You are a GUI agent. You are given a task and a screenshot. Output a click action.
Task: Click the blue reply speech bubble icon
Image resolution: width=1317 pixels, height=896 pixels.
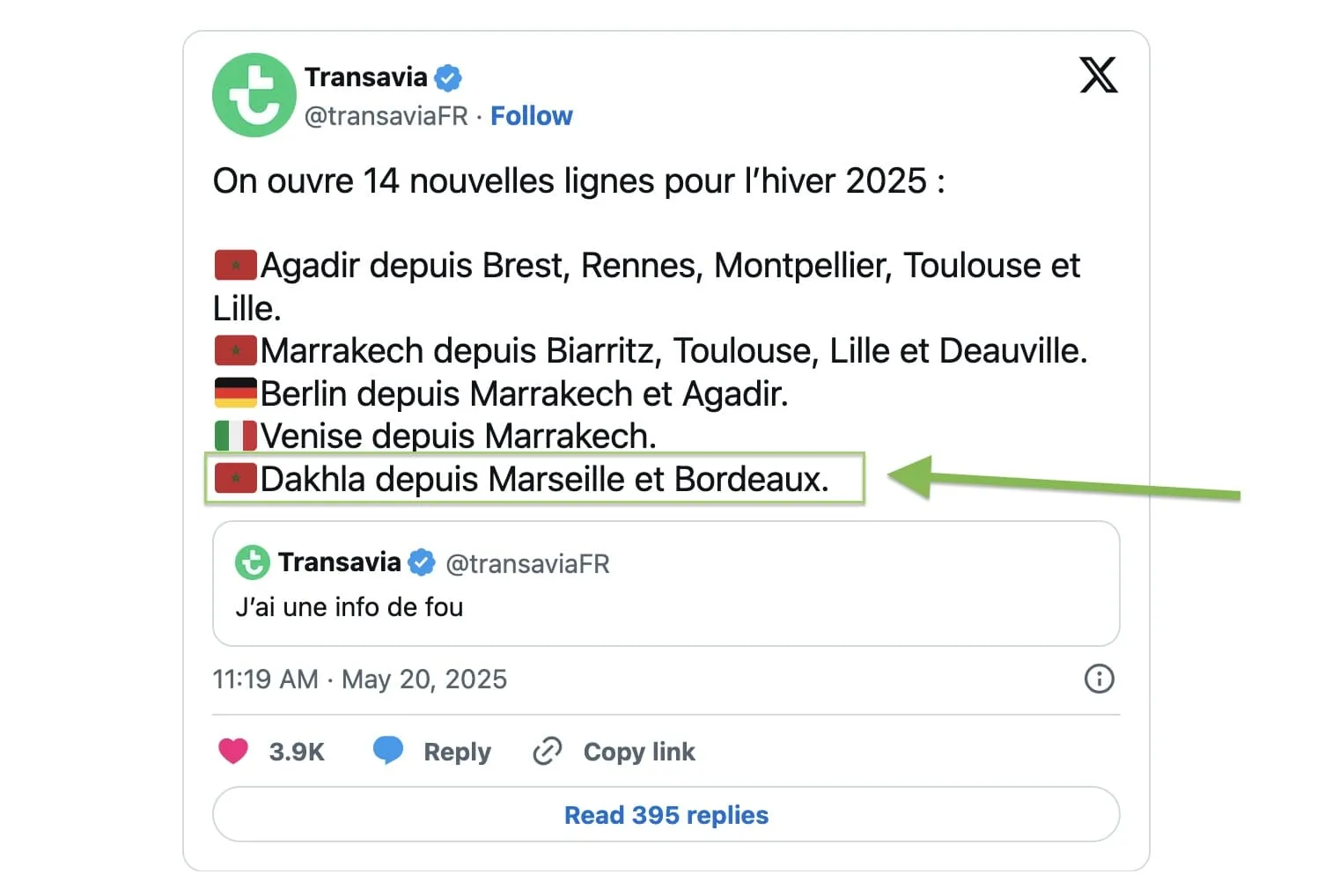click(x=388, y=750)
